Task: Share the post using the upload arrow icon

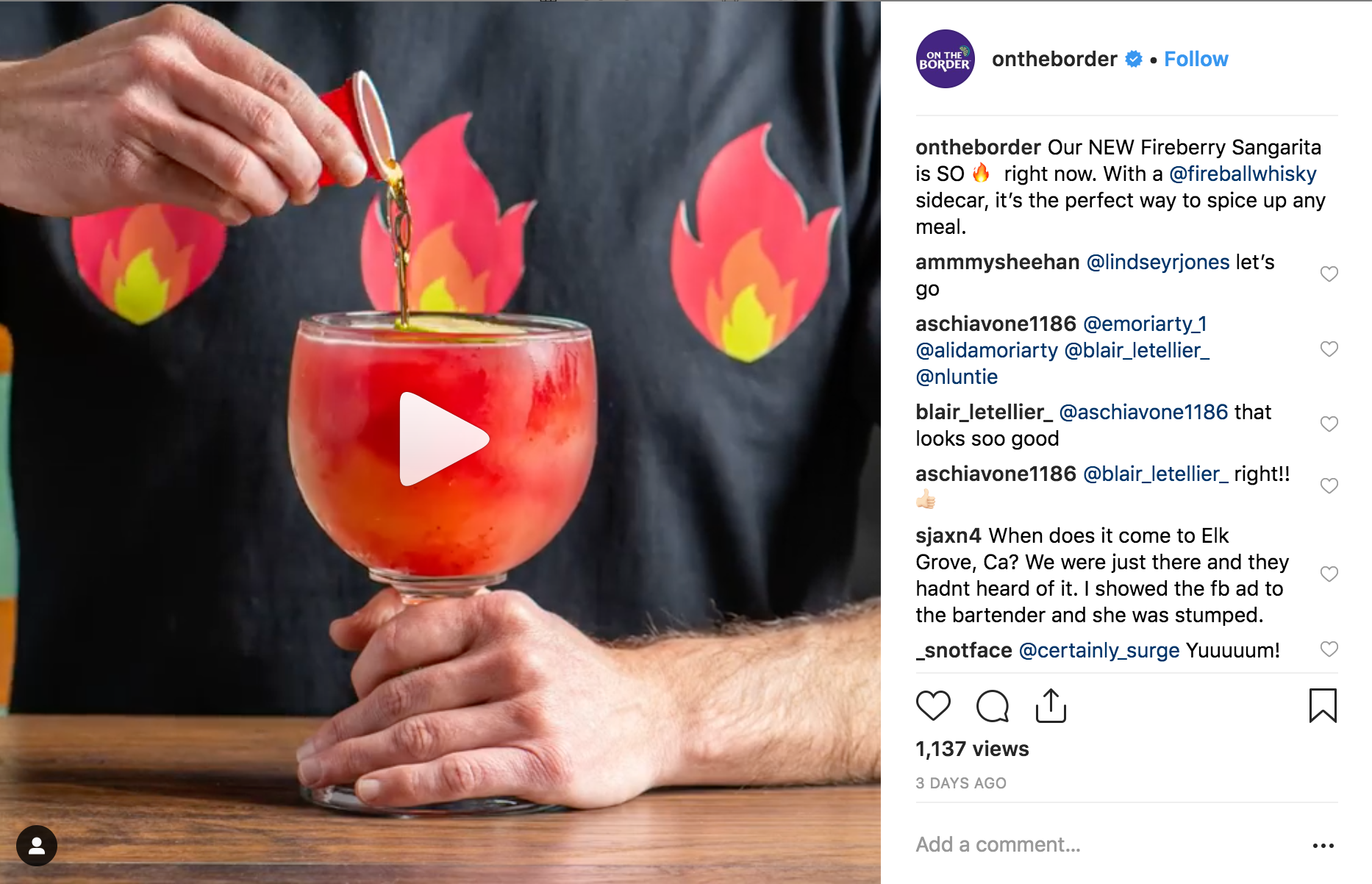Action: click(1051, 705)
